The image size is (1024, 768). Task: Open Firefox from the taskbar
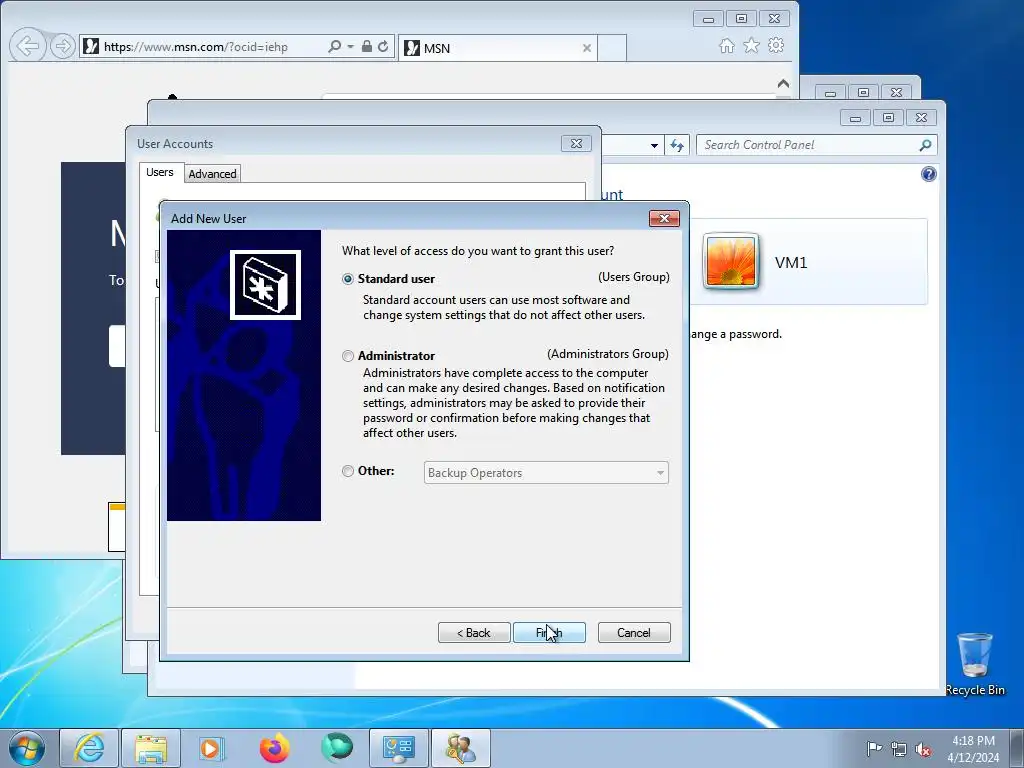pos(274,748)
